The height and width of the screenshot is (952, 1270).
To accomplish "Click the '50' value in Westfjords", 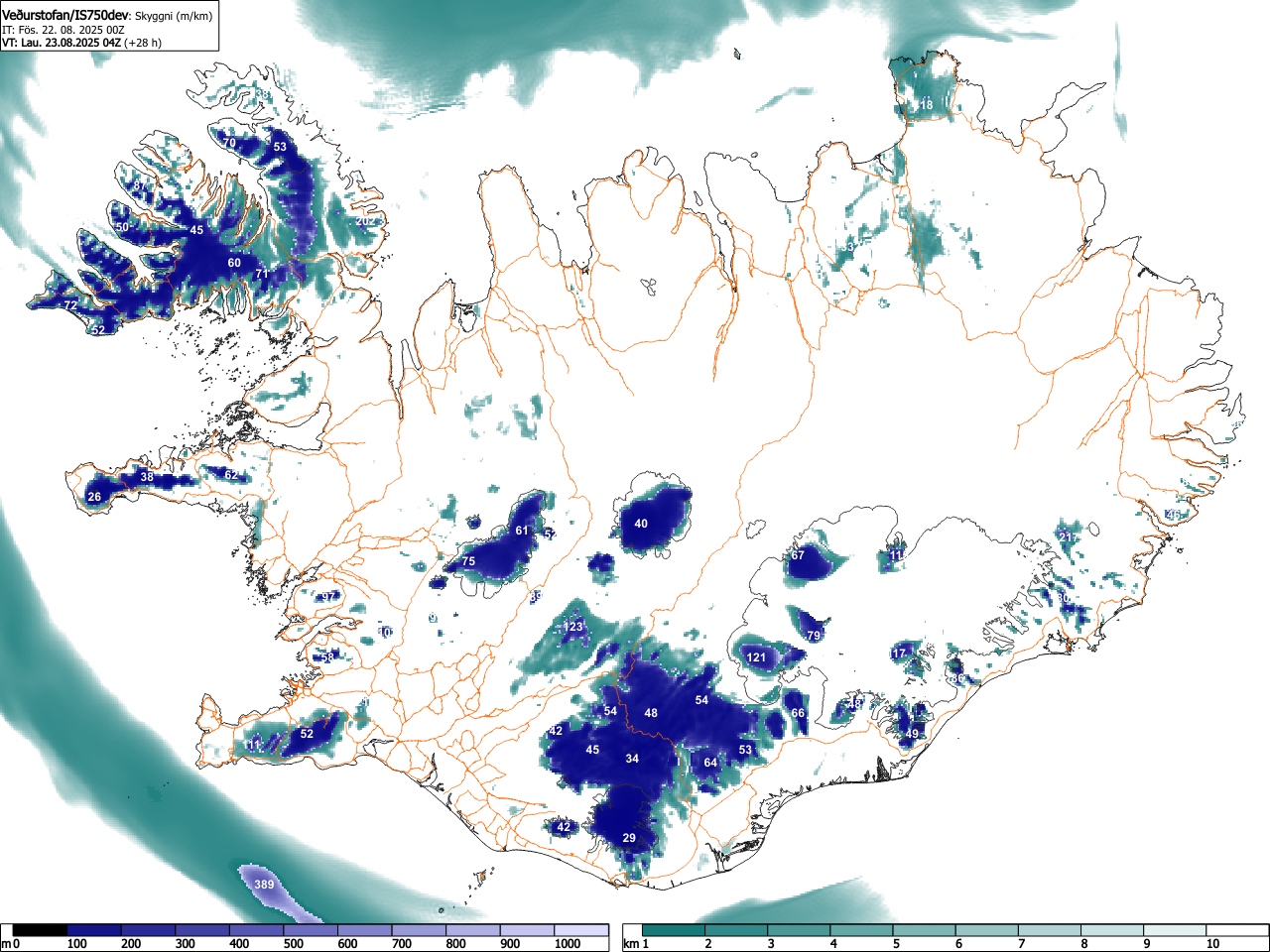I will coord(122,227).
